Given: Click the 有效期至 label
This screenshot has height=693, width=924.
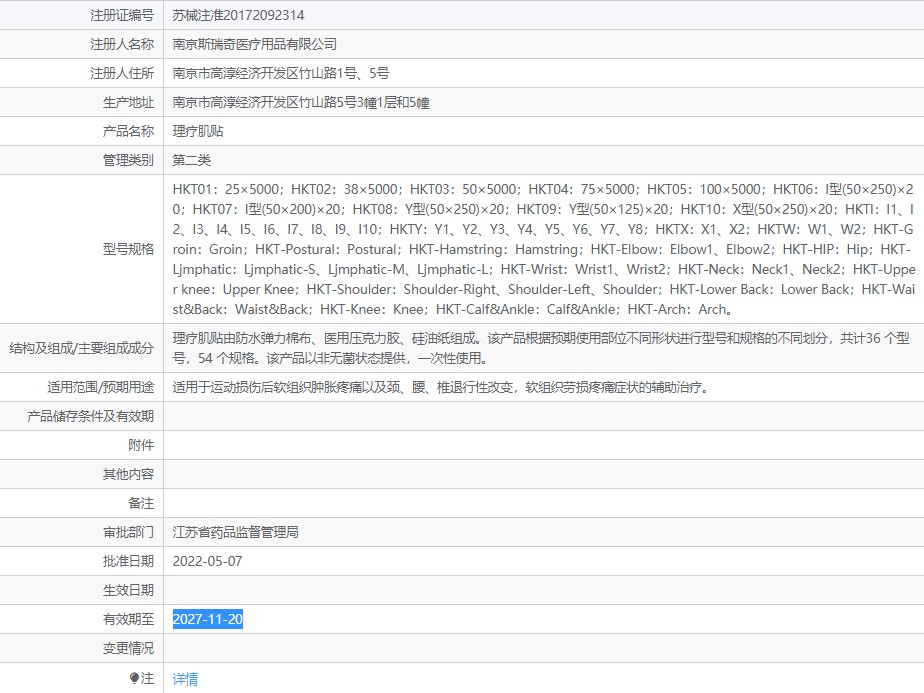Looking at the screenshot, I should coord(128,619).
